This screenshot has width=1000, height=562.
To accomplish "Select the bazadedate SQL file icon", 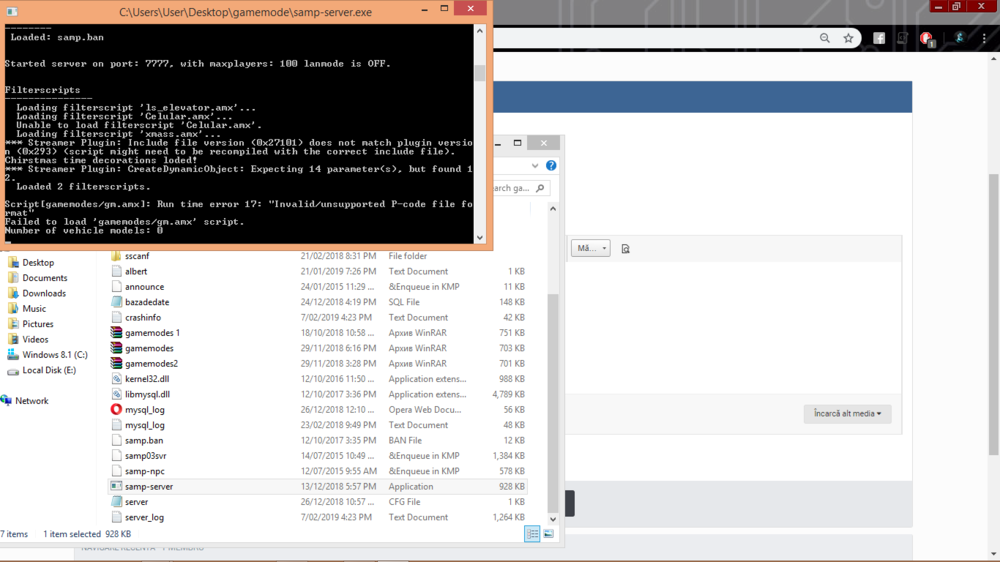I will click(116, 302).
